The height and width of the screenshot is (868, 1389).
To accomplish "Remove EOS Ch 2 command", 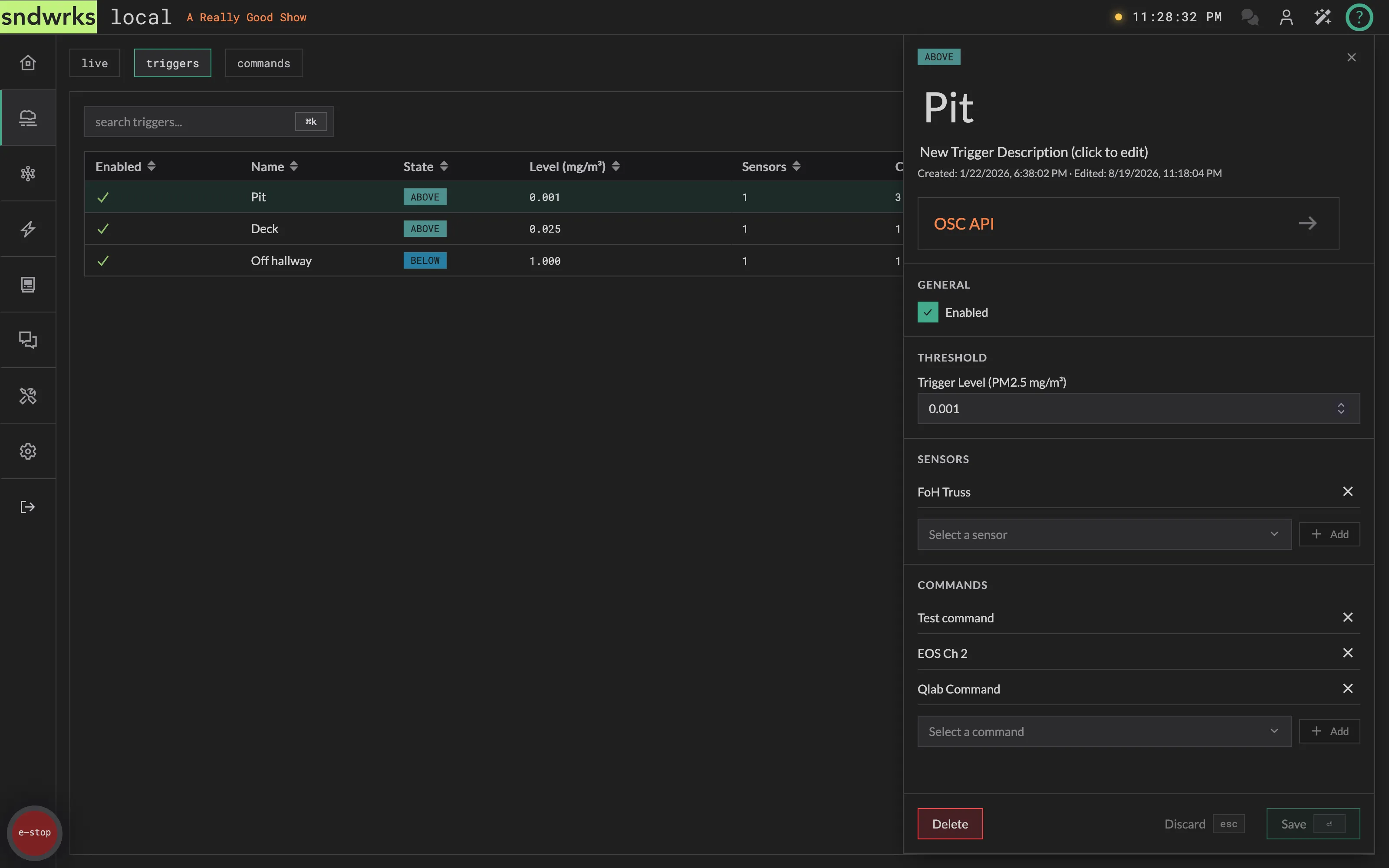I will 1348,653.
